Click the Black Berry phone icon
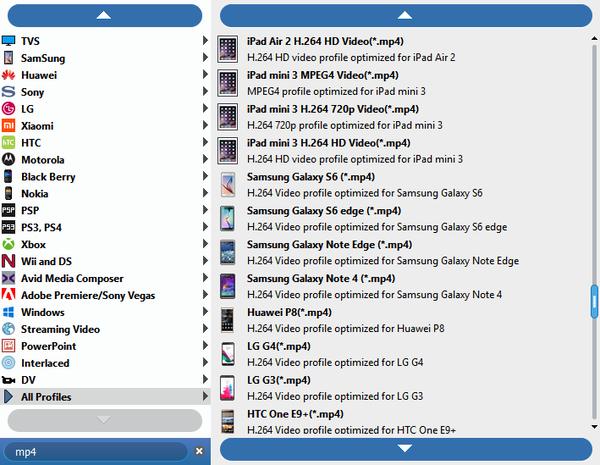The width and height of the screenshot is (600, 465). coord(8,176)
